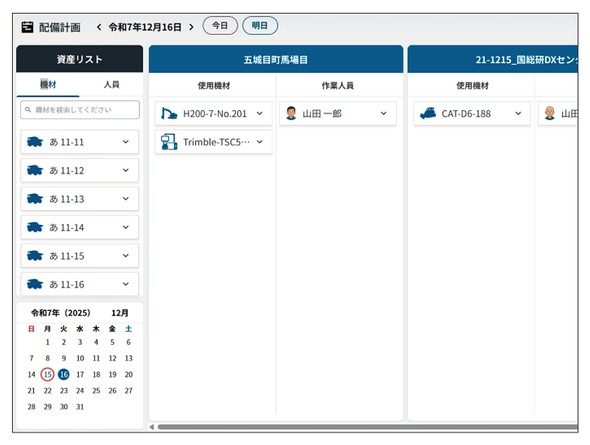Open the 山田 一郎 worker dropdown chevron

pyautogui.click(x=383, y=113)
